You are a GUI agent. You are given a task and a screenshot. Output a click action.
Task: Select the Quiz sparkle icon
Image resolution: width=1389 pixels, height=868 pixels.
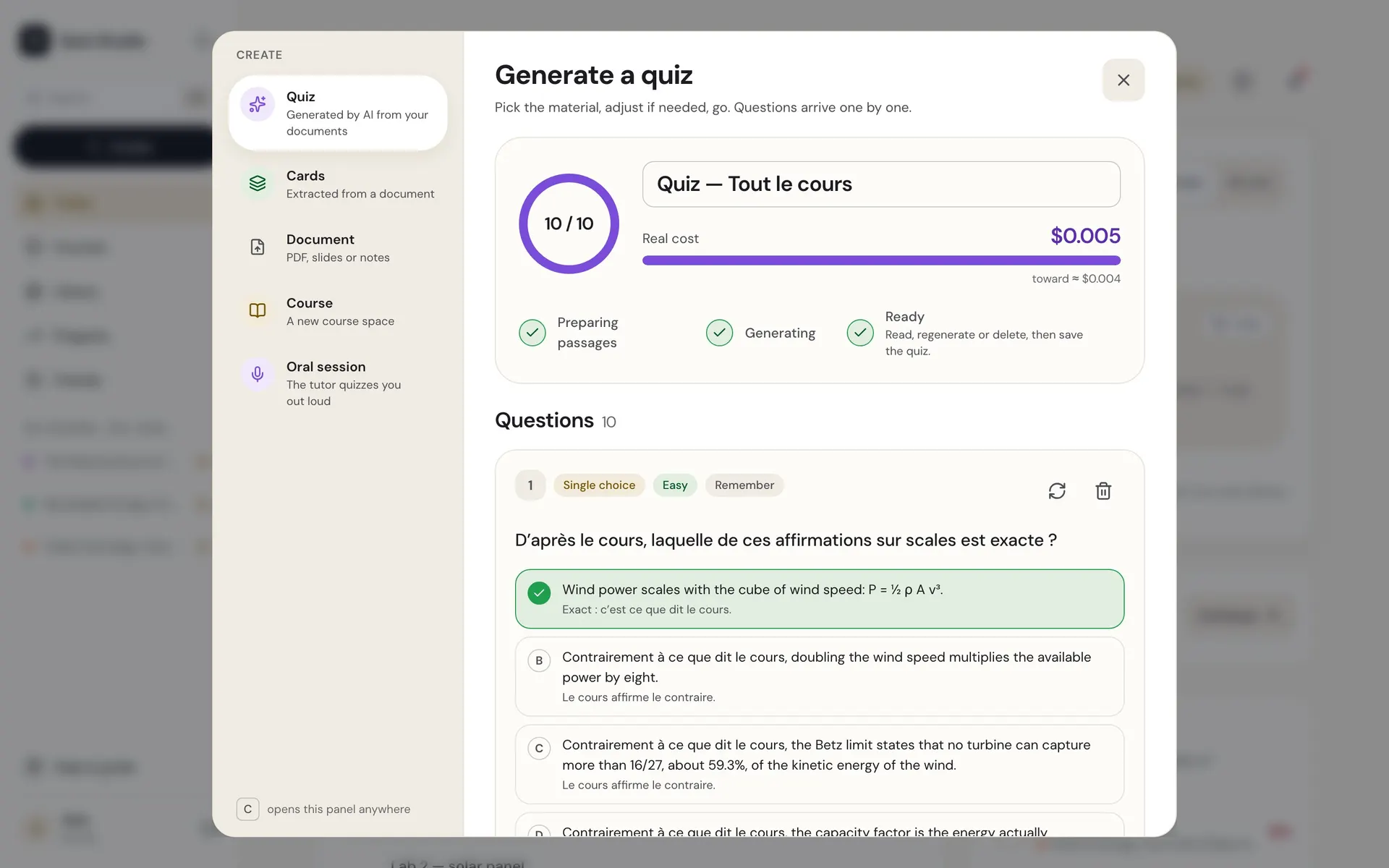[258, 105]
